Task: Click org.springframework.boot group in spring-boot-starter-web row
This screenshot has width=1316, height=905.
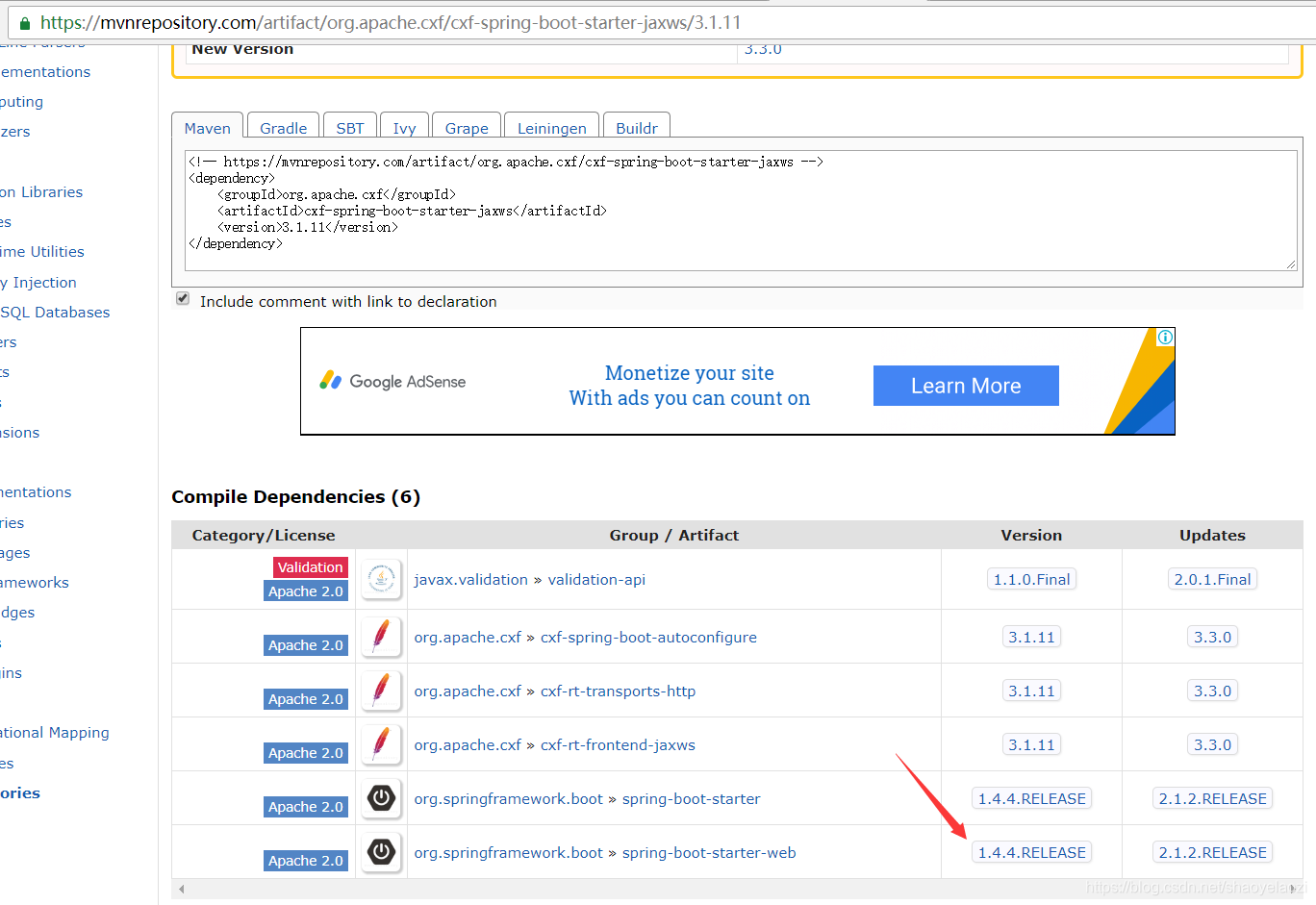Action: coord(508,852)
